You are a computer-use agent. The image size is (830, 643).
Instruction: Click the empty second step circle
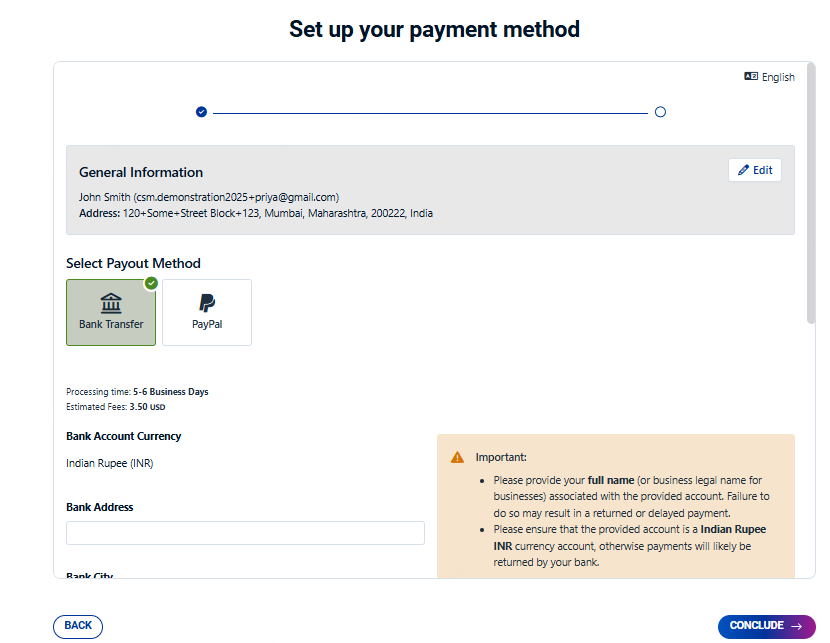660,112
